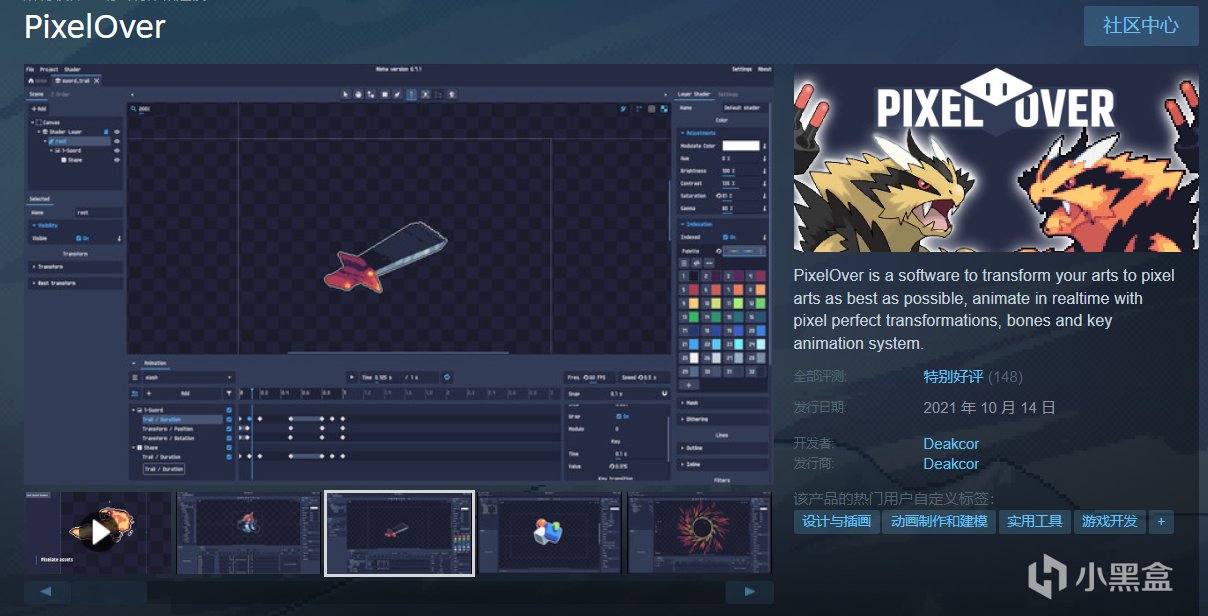Image resolution: width=1208 pixels, height=616 pixels.
Task: Click the list icon below Palette row
Action: (x=684, y=263)
